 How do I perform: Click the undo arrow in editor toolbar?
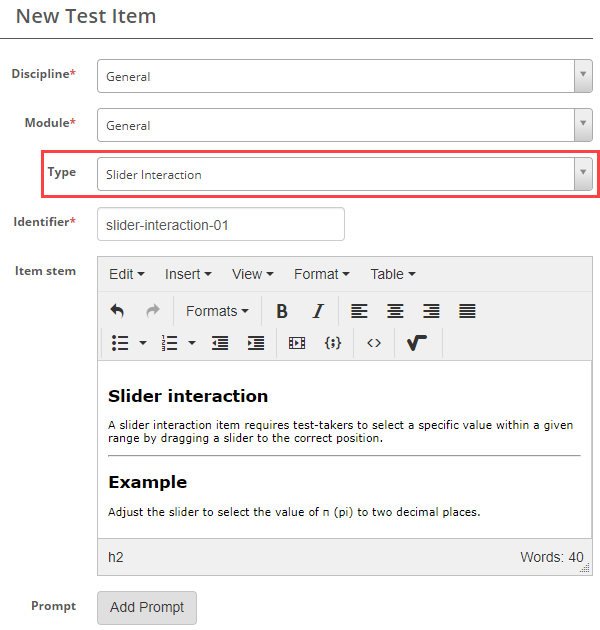tap(117, 311)
